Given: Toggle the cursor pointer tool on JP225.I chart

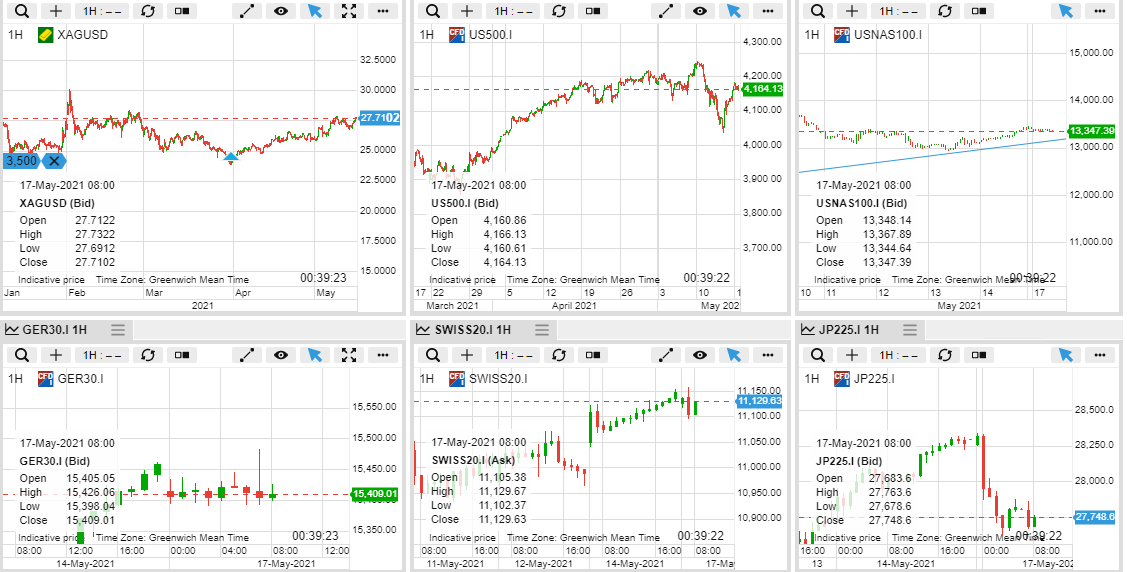Looking at the screenshot, I should point(1066,355).
